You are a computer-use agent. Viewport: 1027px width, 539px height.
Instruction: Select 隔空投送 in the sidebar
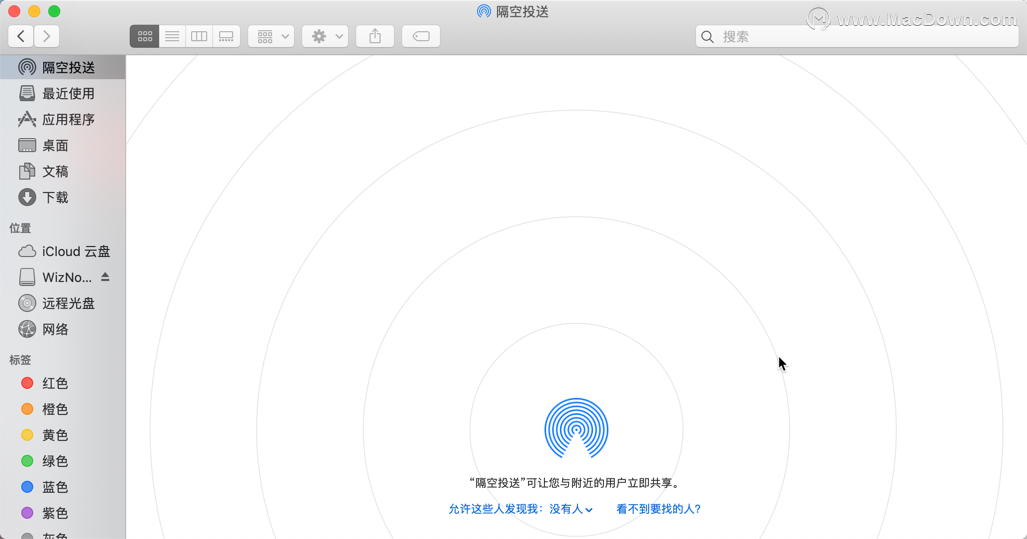[x=63, y=67]
